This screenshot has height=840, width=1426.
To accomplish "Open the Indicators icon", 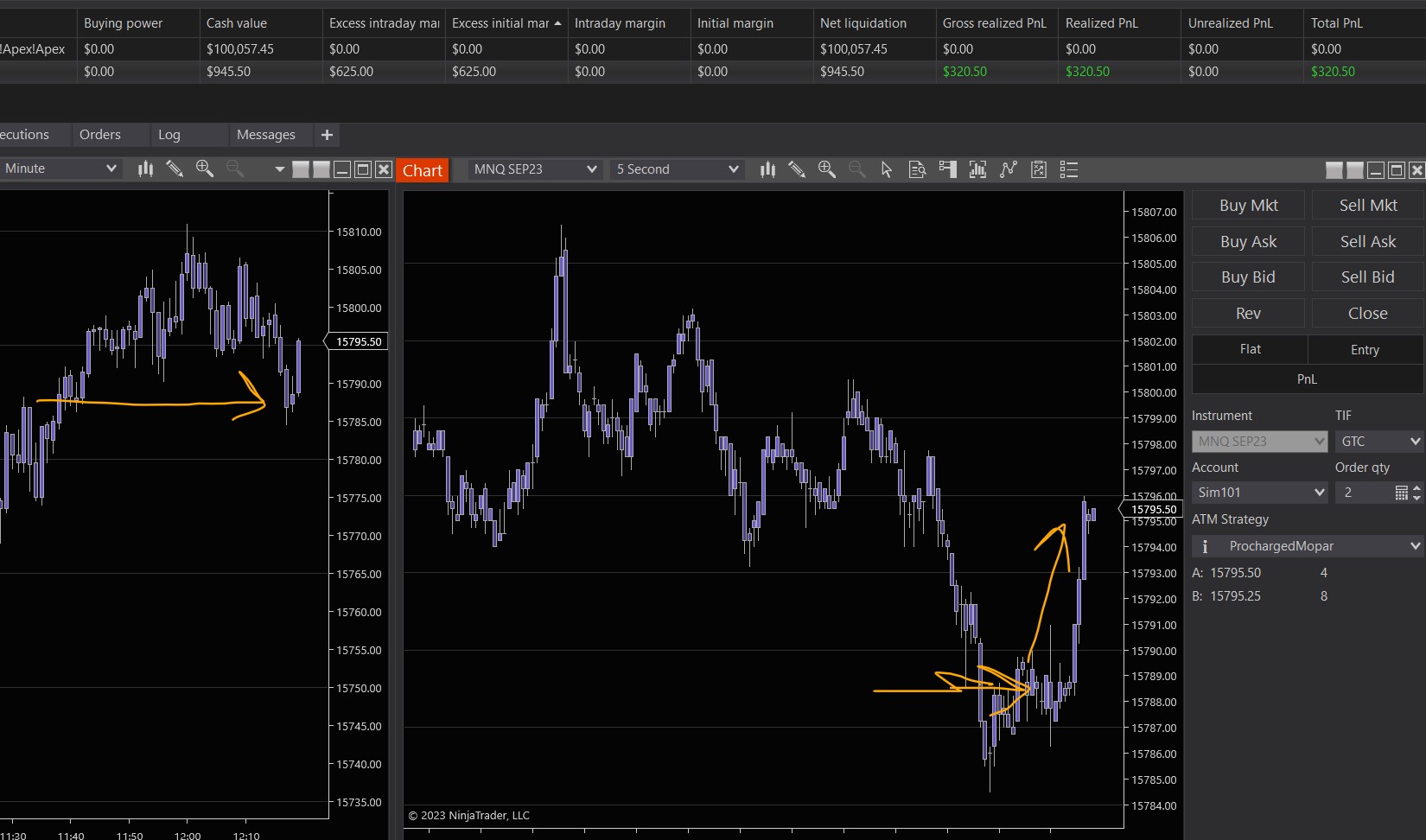I will coord(1008,169).
